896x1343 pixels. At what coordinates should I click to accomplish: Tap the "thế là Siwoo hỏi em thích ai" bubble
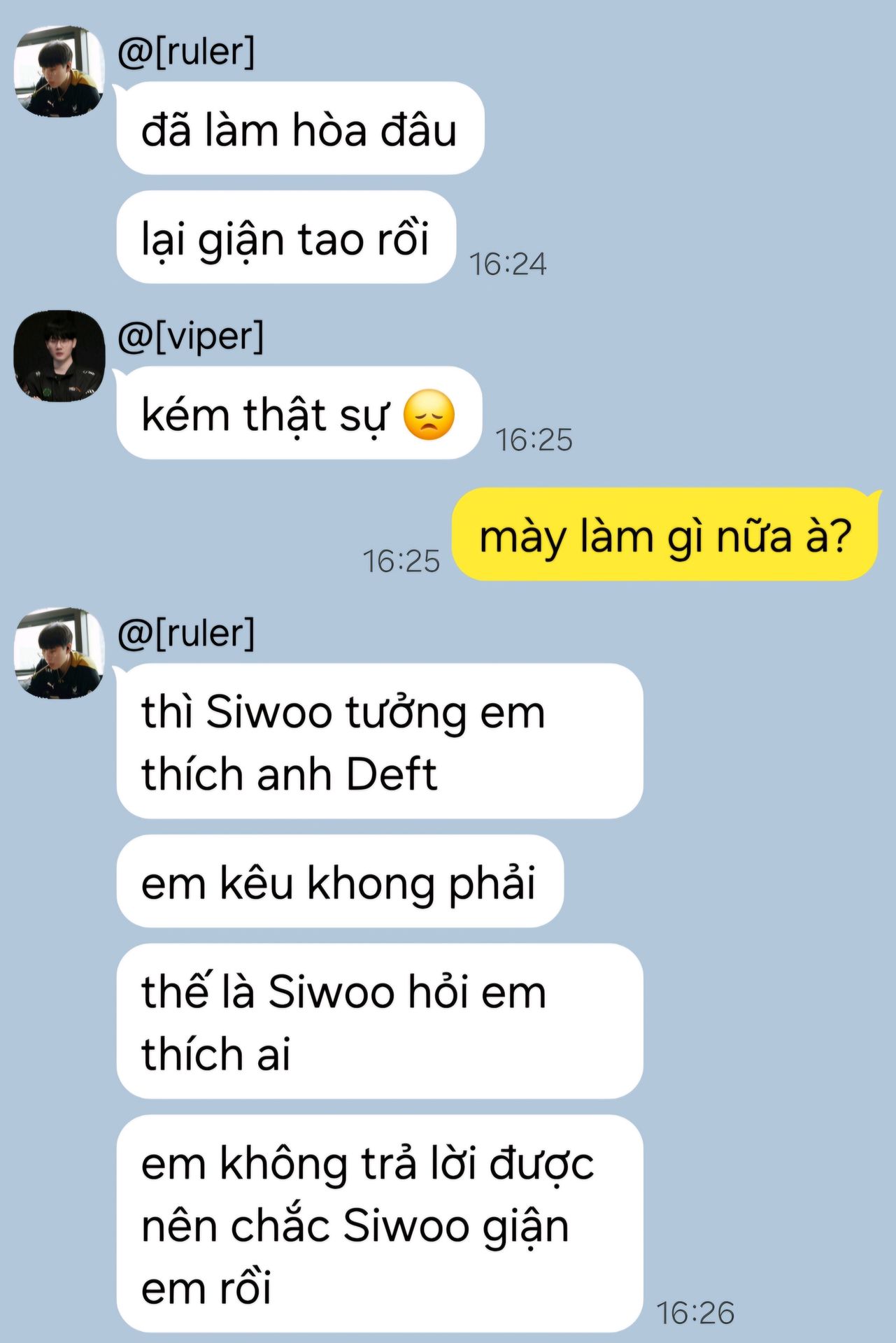point(380,1021)
